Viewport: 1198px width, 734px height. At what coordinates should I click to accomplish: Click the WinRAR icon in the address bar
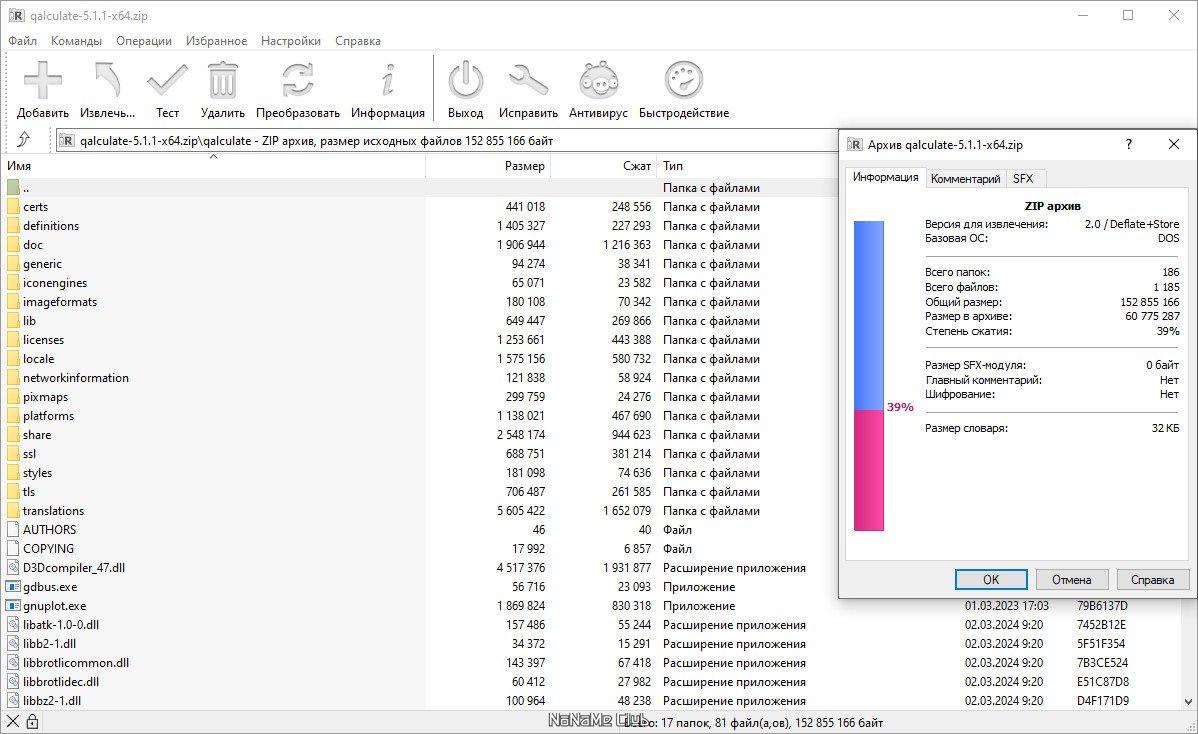67,141
